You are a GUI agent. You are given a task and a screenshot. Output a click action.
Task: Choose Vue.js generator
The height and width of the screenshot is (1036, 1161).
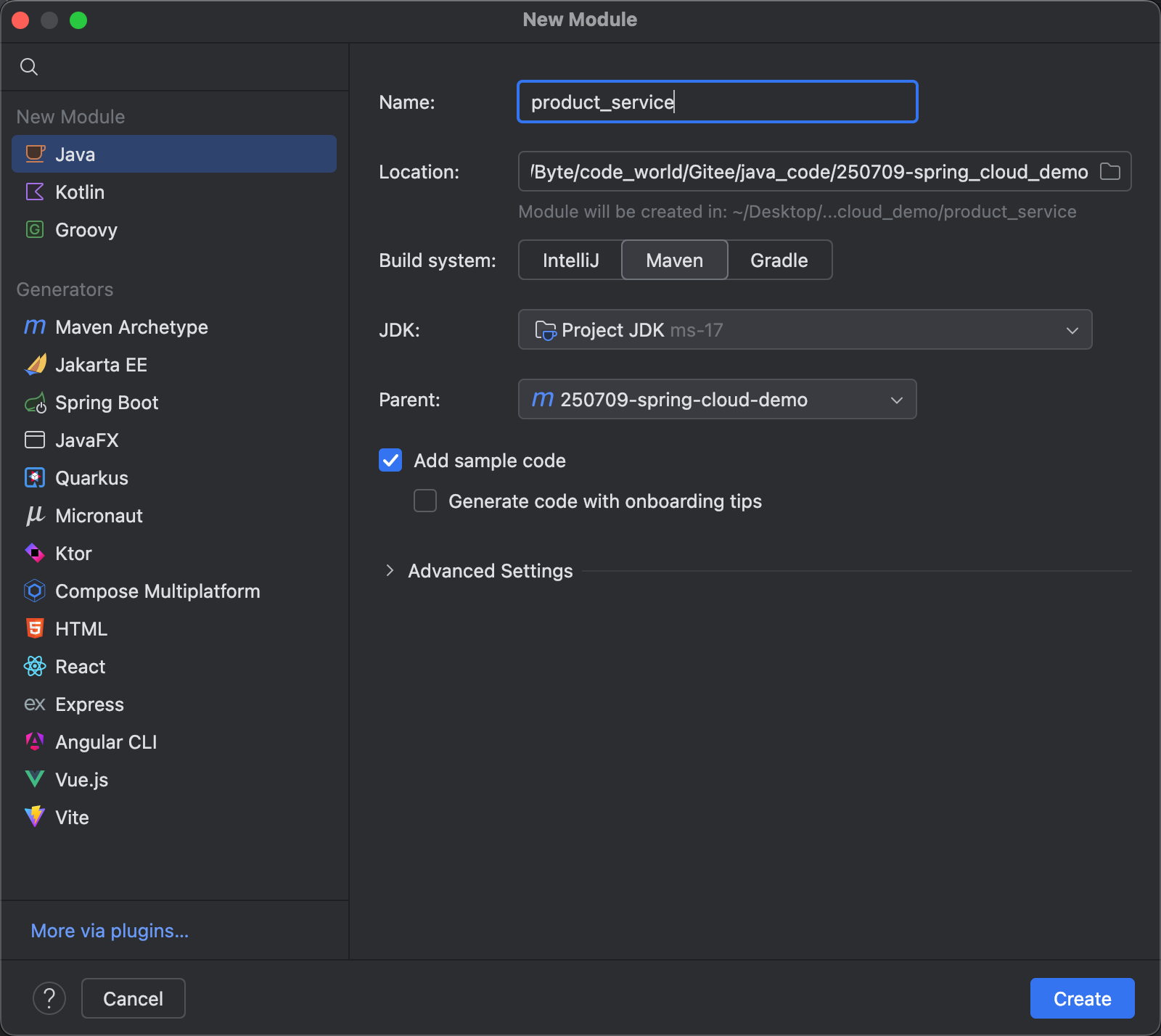tap(174, 779)
